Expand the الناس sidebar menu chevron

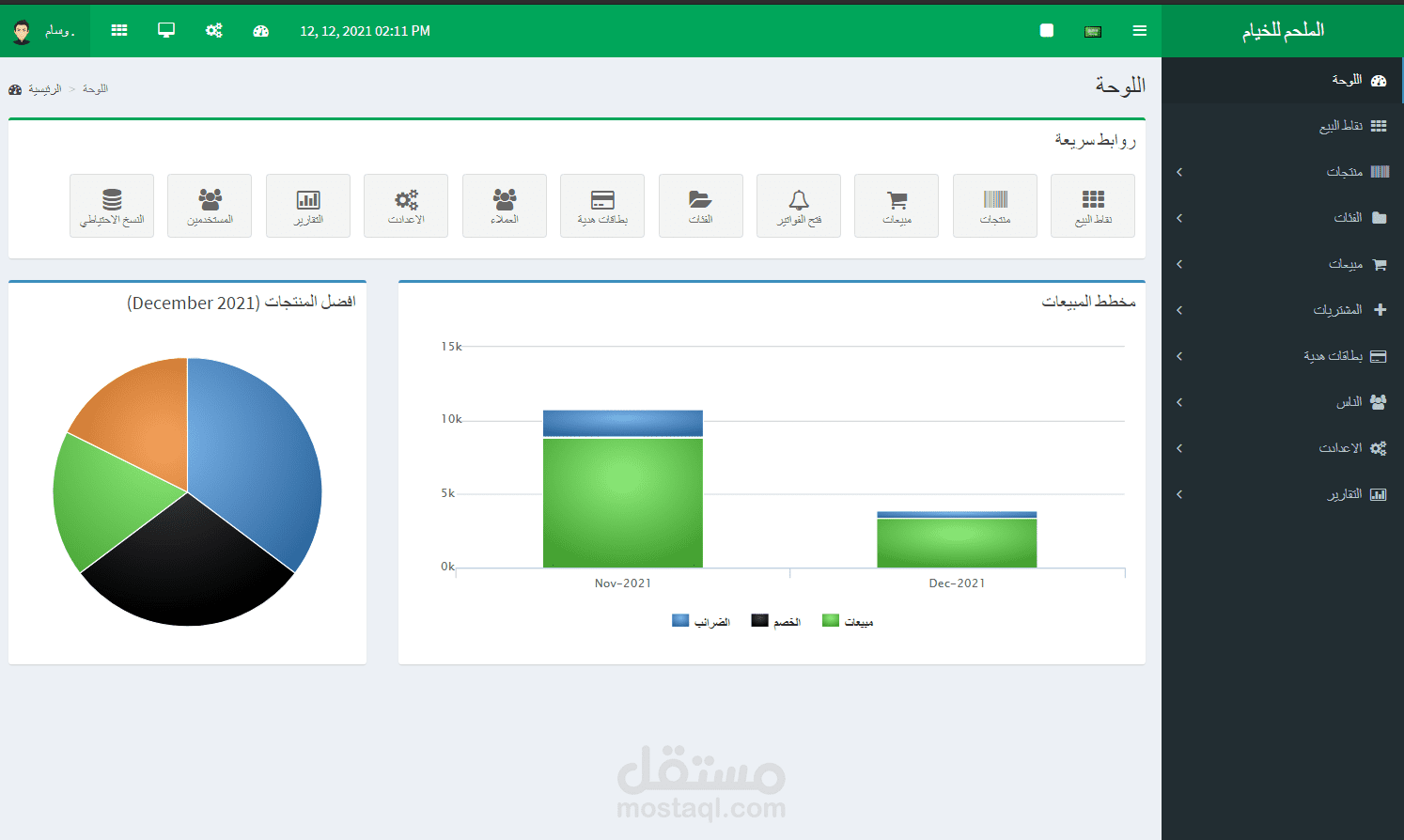pyautogui.click(x=1179, y=402)
